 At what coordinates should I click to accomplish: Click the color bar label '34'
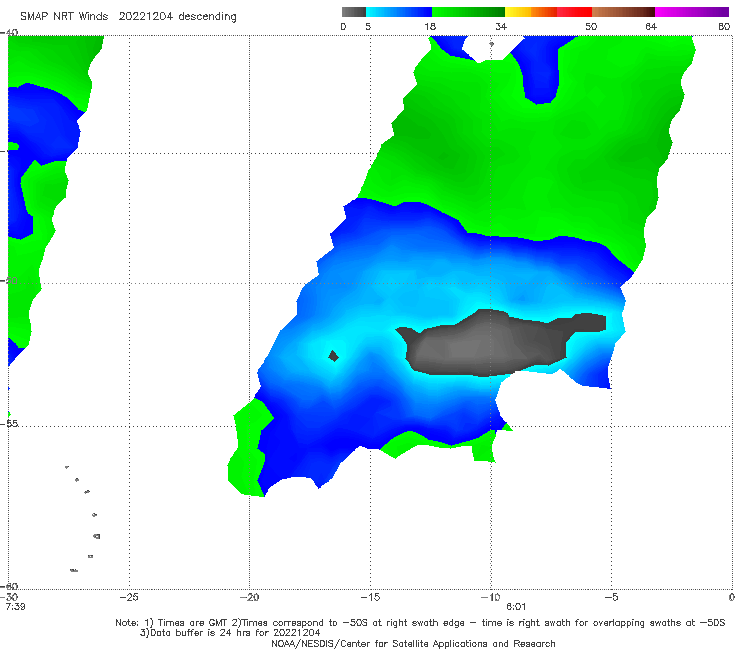tap(501, 27)
